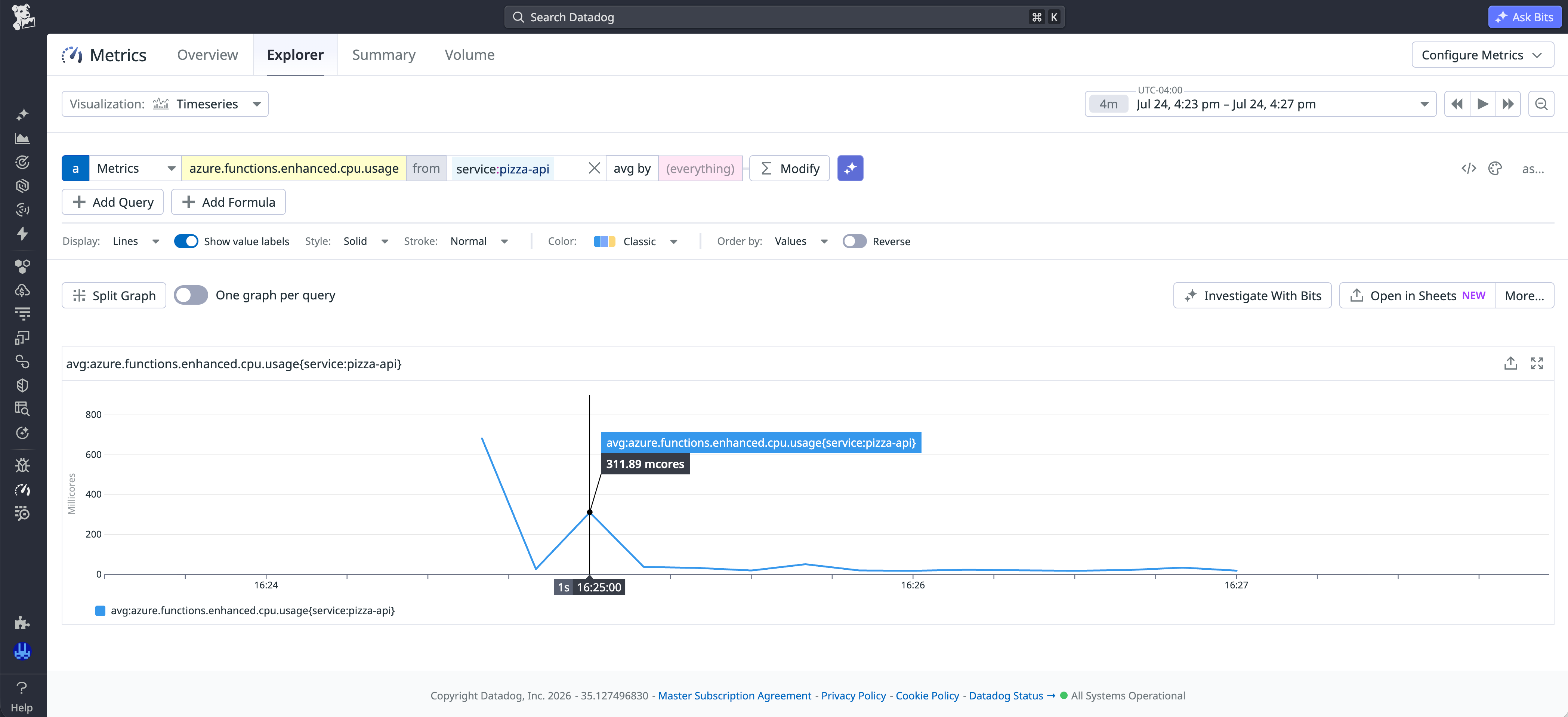Click Open in Sheets
This screenshot has width=1568, height=717.
click(x=1417, y=295)
